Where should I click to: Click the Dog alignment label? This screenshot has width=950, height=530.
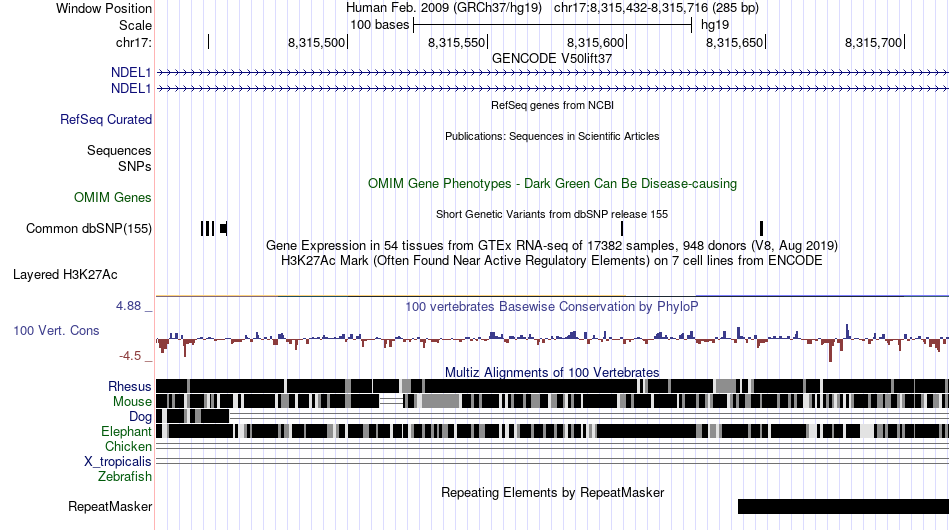tap(141, 416)
